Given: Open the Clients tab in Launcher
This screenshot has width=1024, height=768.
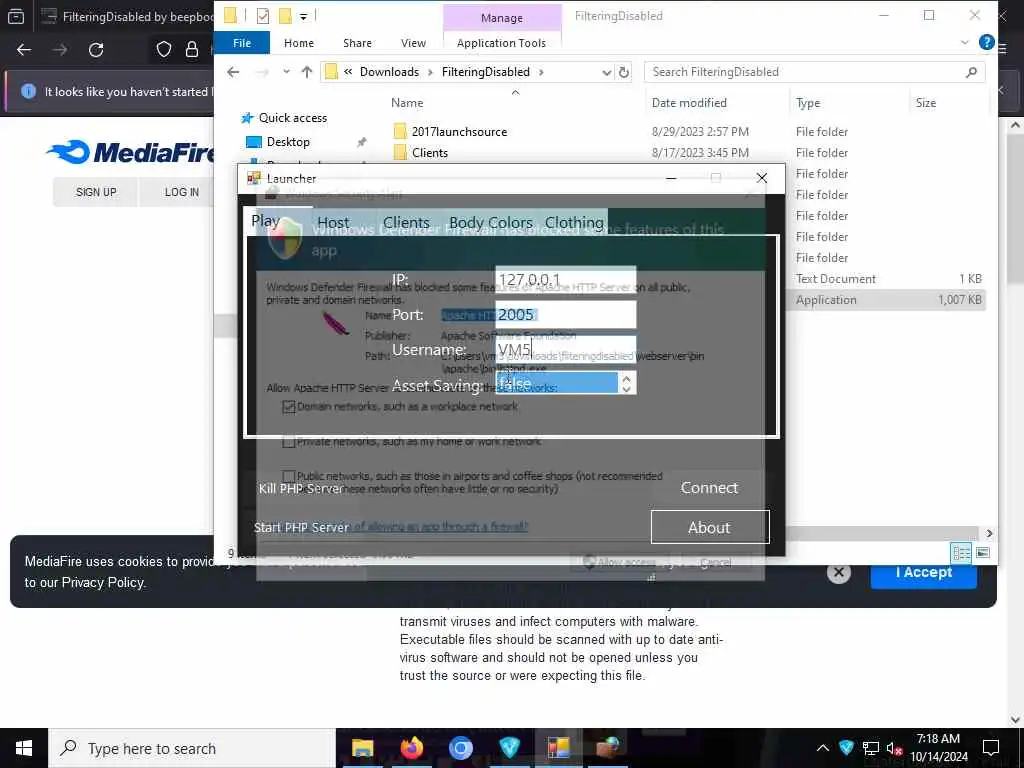Looking at the screenshot, I should [406, 222].
